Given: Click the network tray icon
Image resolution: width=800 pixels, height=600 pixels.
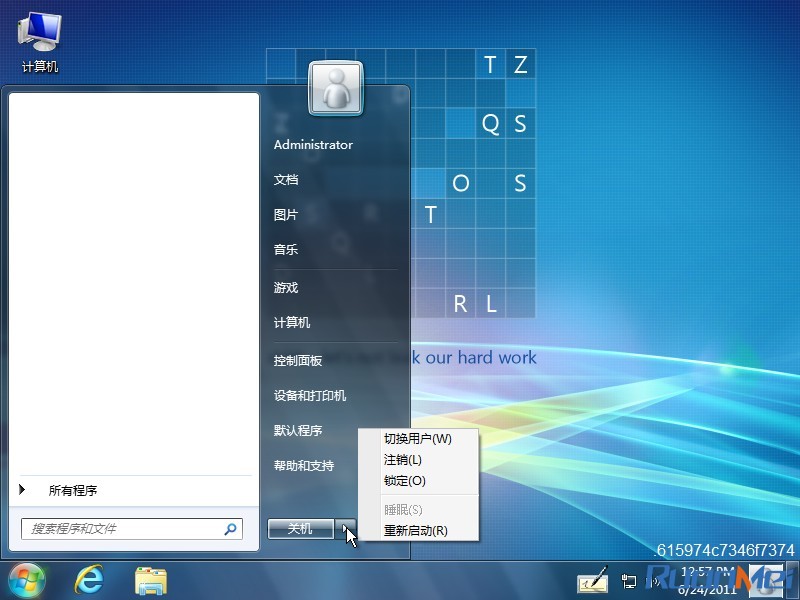Looking at the screenshot, I should [x=629, y=581].
